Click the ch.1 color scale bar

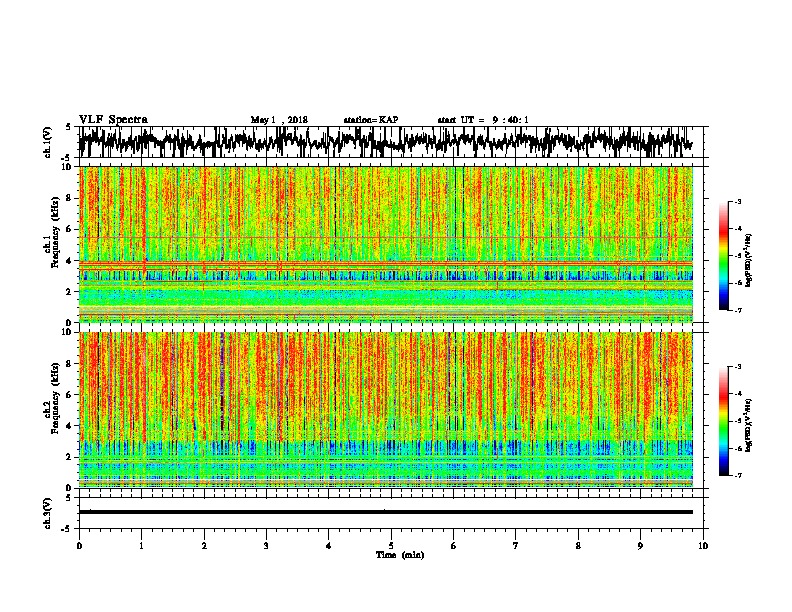click(723, 256)
